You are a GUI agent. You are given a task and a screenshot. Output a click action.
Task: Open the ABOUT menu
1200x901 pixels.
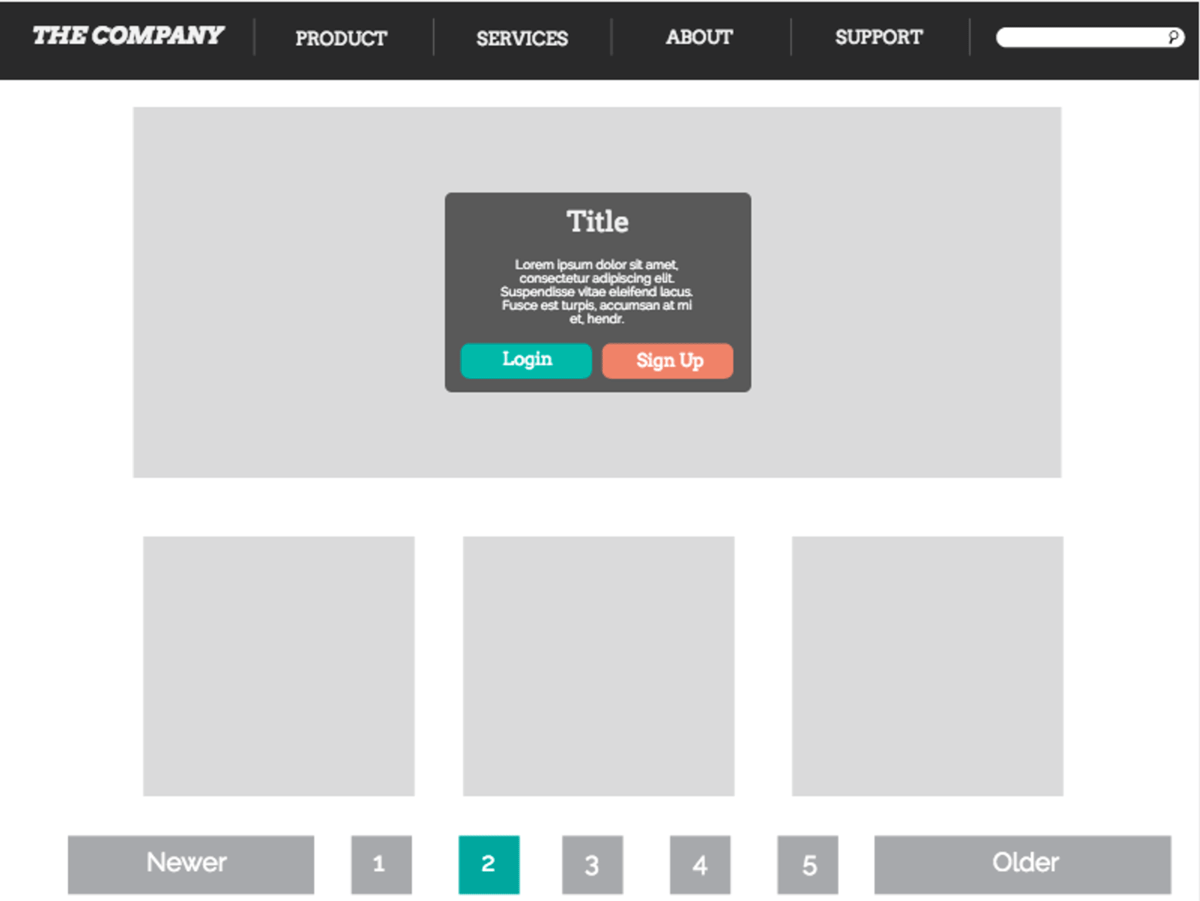pos(698,37)
